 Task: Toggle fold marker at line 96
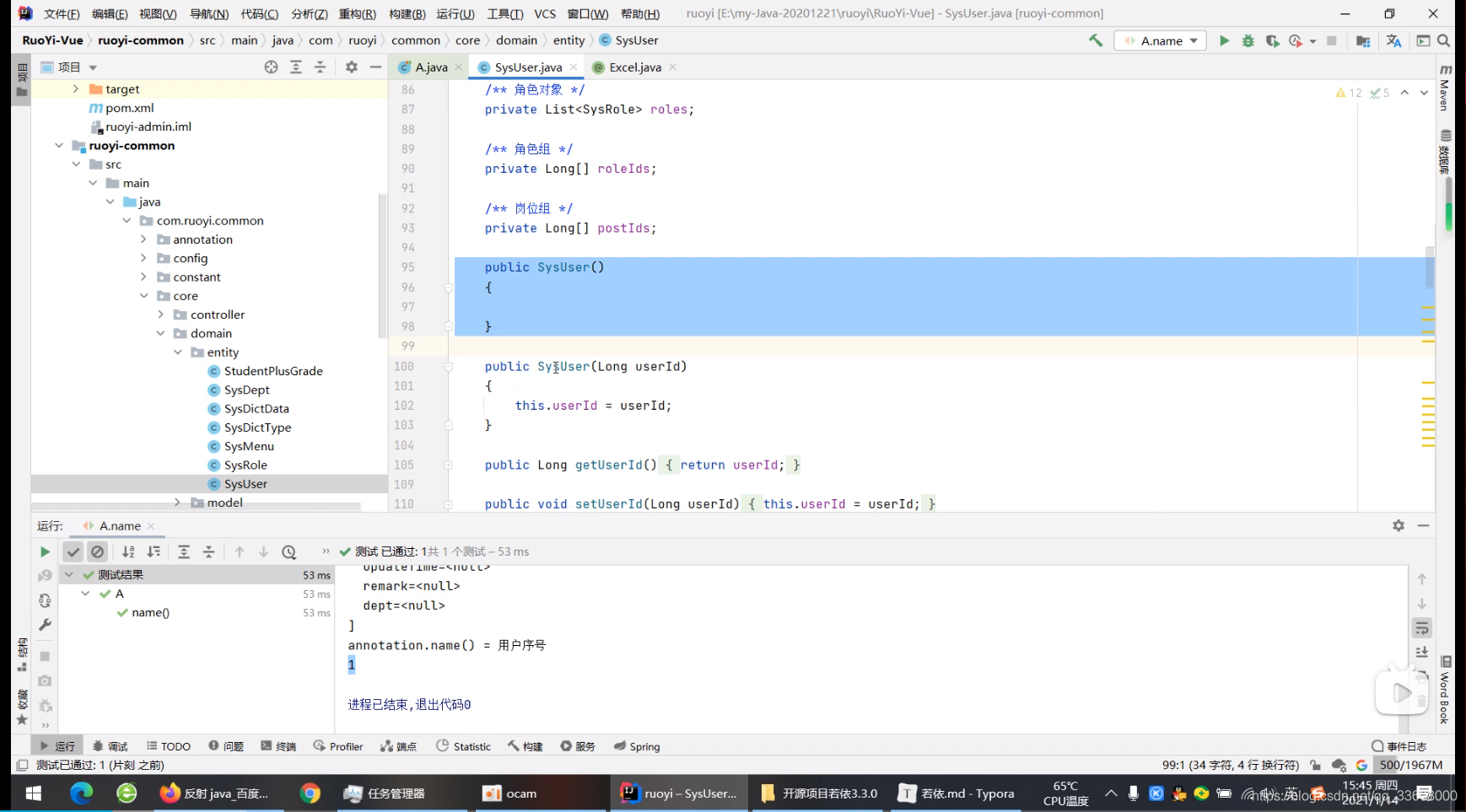449,288
